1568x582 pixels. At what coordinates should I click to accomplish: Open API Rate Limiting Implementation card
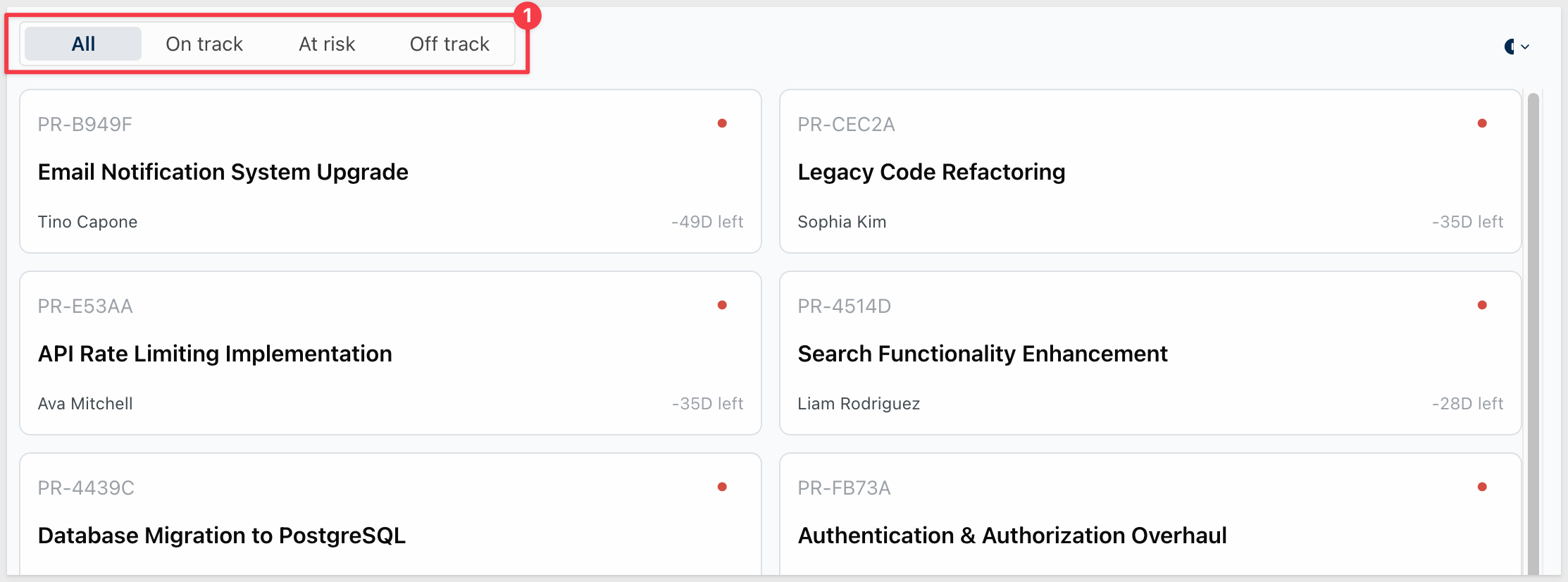click(390, 353)
